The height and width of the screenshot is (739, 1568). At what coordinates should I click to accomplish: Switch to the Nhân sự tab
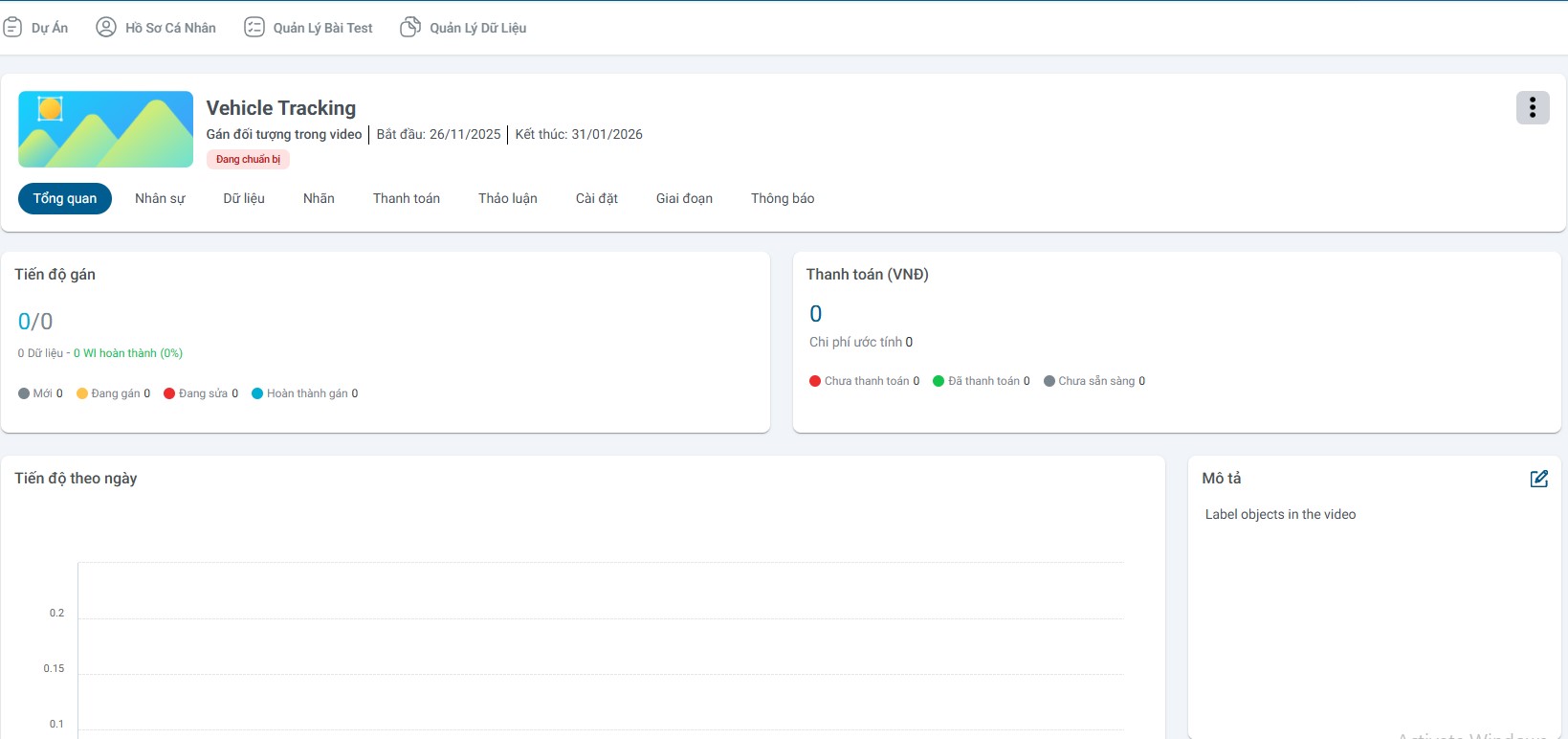coord(160,199)
